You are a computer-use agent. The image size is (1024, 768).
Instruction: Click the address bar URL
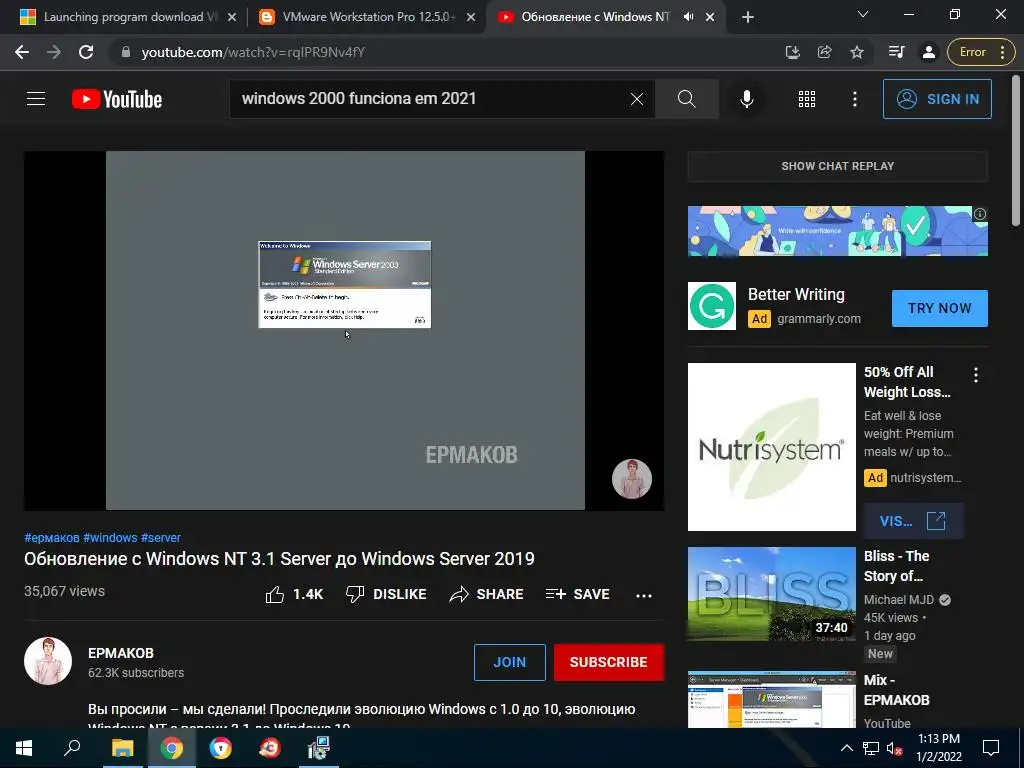click(253, 52)
